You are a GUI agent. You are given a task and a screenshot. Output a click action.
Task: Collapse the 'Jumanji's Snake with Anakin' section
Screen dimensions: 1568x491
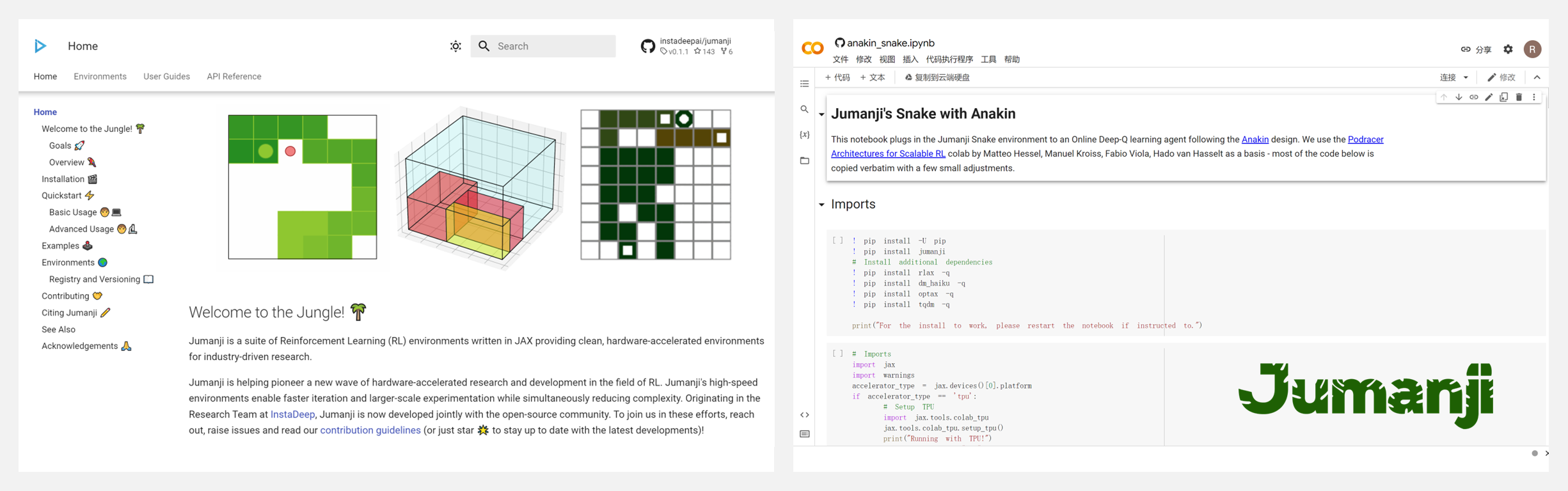coord(821,114)
